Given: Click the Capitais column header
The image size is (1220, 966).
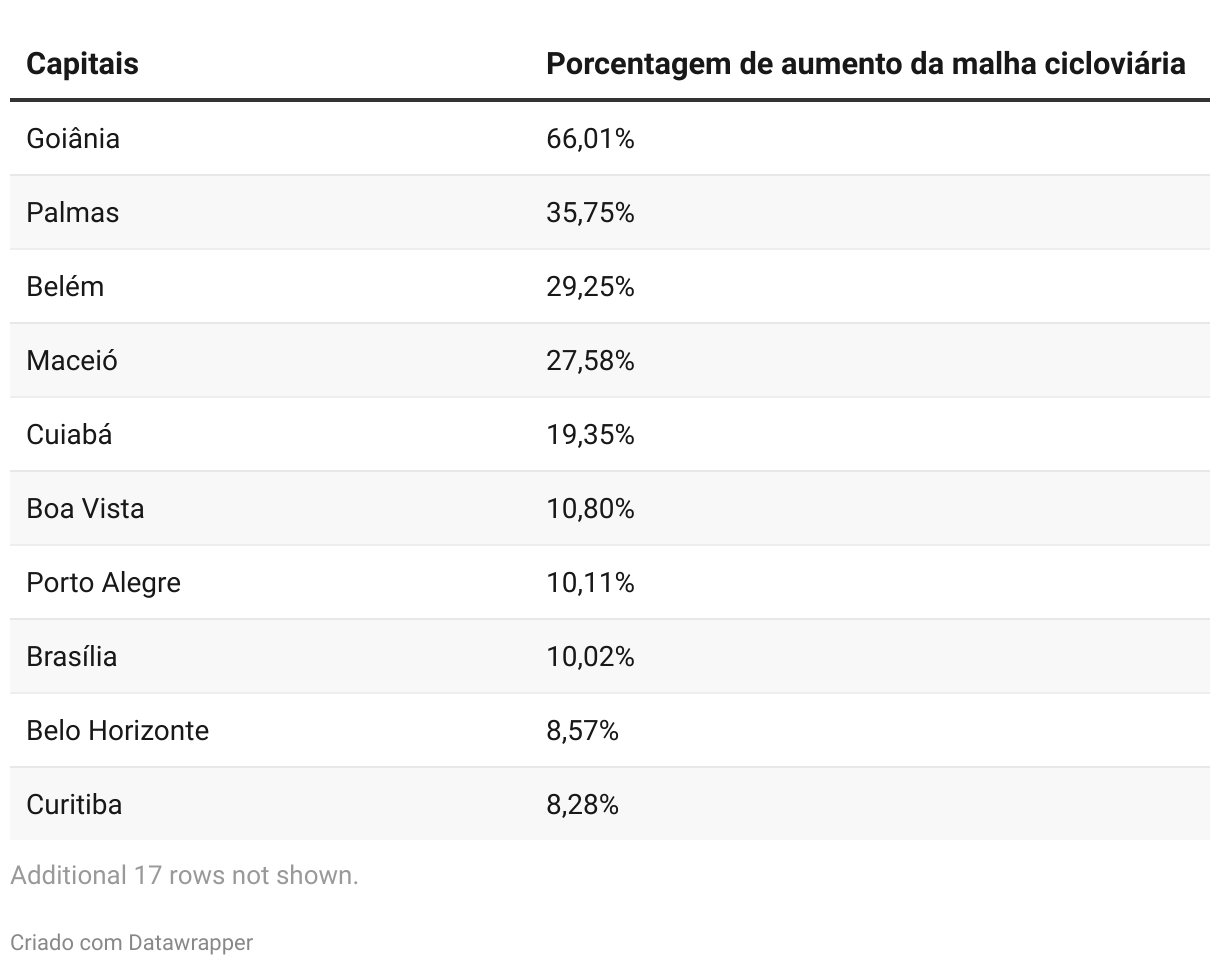Looking at the screenshot, I should coord(82,64).
